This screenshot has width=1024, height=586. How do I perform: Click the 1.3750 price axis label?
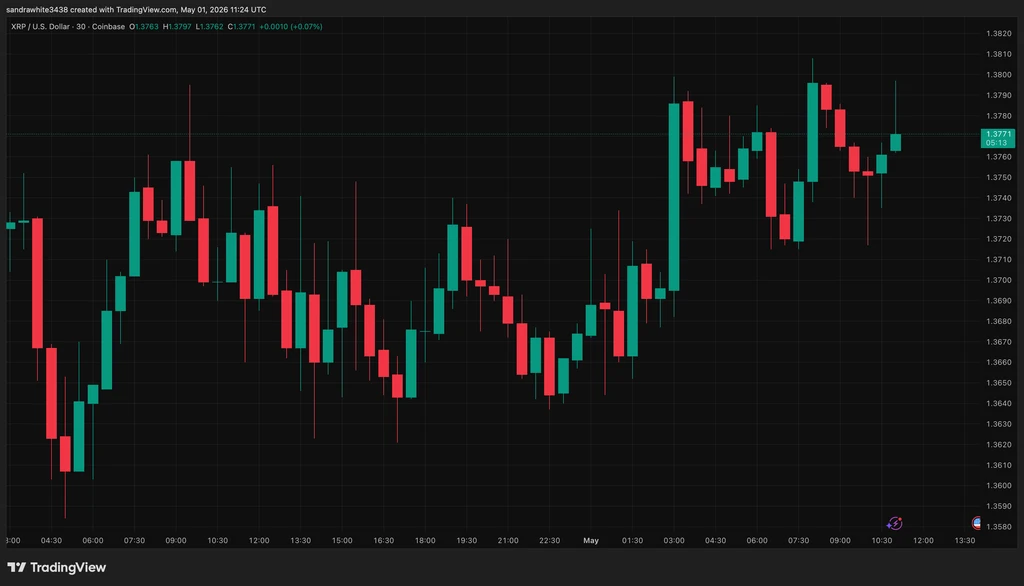[999, 177]
